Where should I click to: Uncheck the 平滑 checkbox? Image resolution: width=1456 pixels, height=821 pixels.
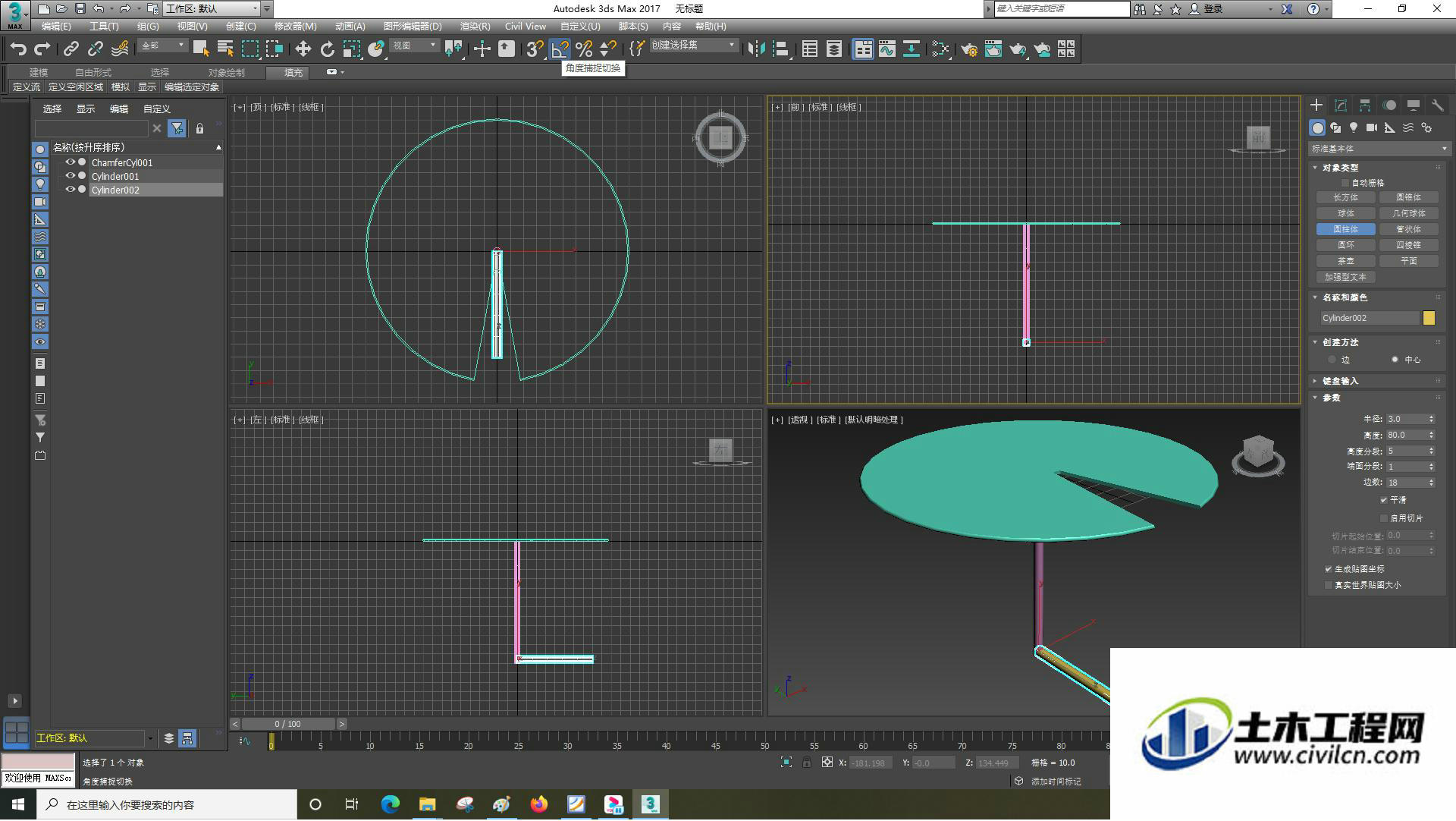coord(1384,500)
